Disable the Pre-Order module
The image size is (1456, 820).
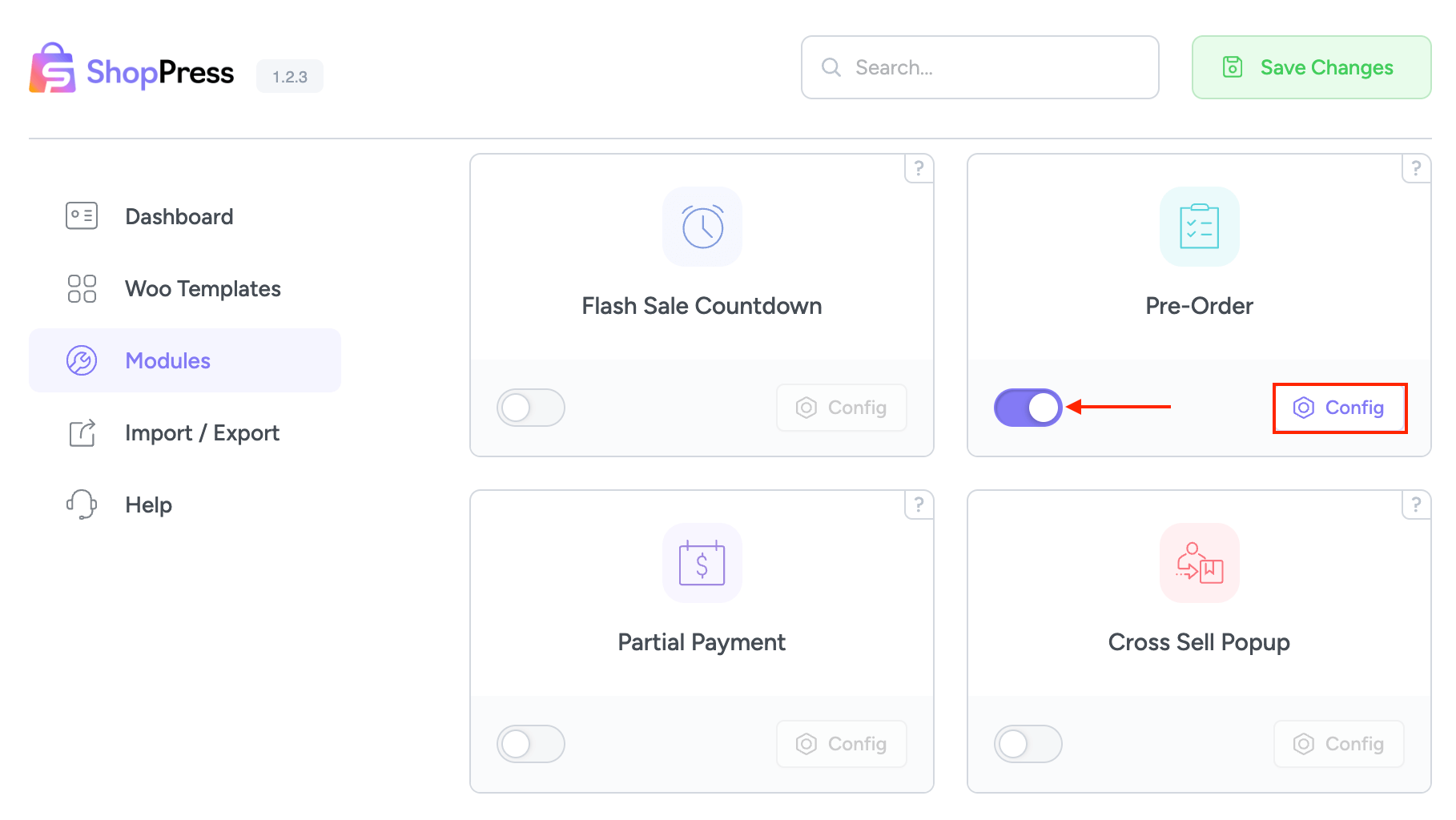pos(1028,408)
